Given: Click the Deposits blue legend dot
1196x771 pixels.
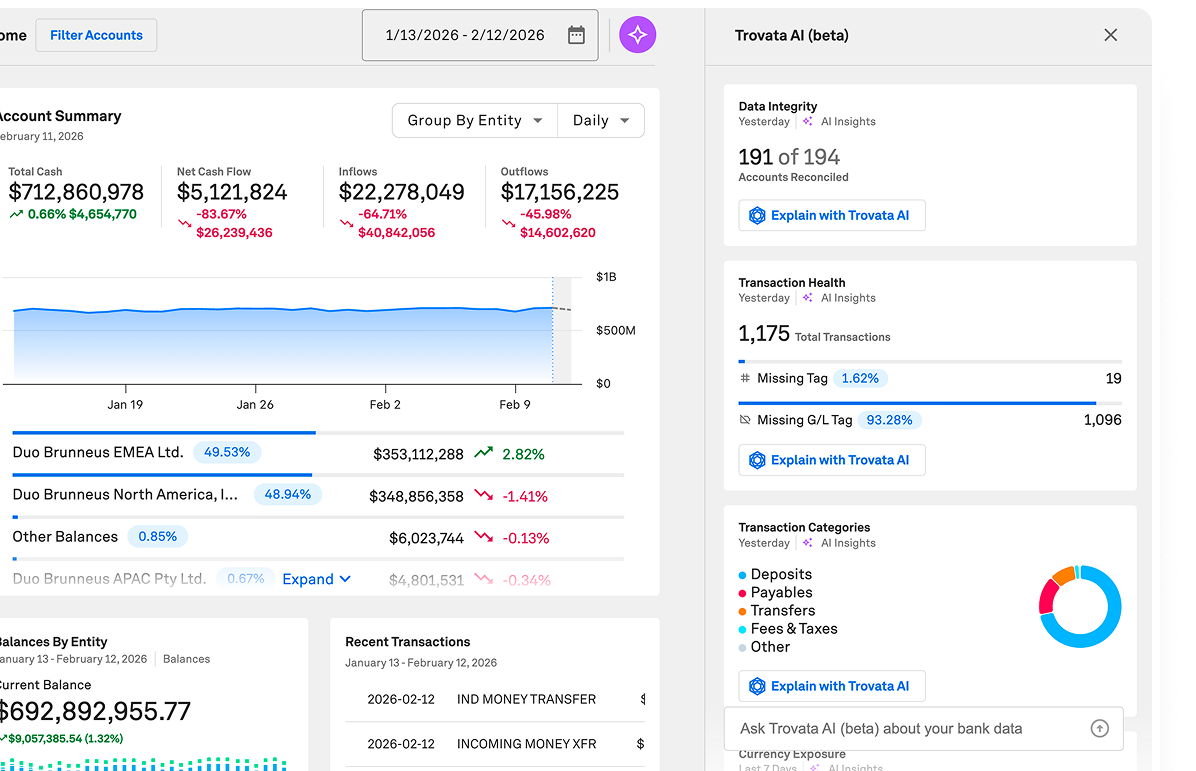Looking at the screenshot, I should [x=742, y=575].
